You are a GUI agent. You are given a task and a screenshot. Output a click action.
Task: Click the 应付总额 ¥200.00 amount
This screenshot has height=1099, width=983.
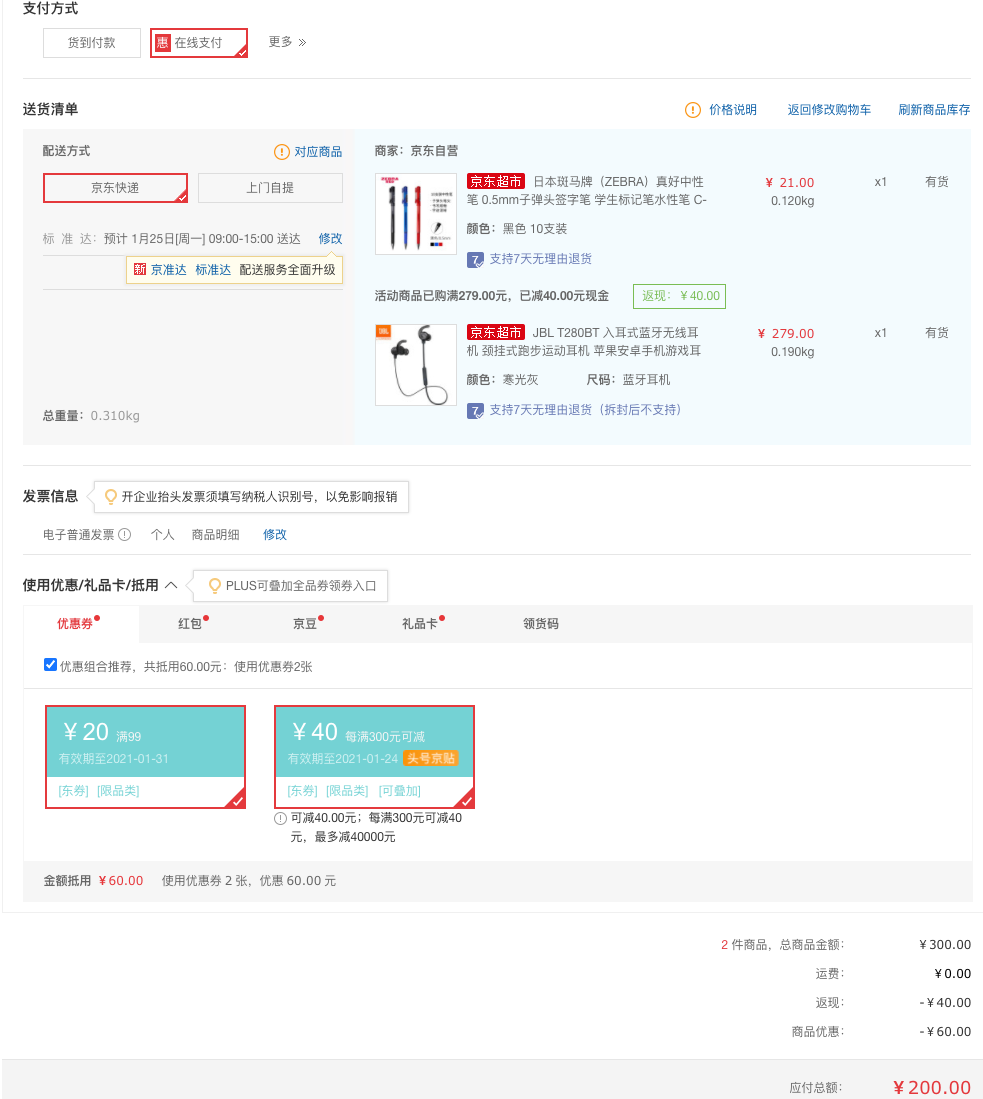click(932, 1088)
